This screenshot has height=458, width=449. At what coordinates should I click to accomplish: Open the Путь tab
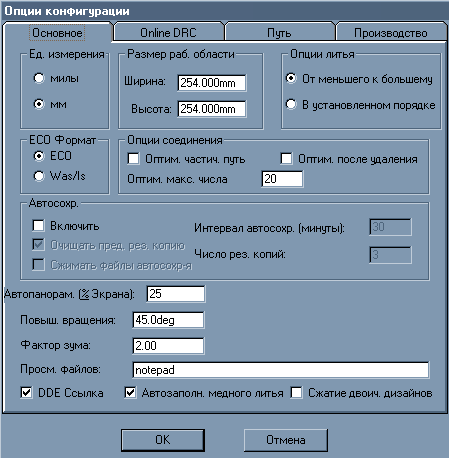(x=279, y=33)
